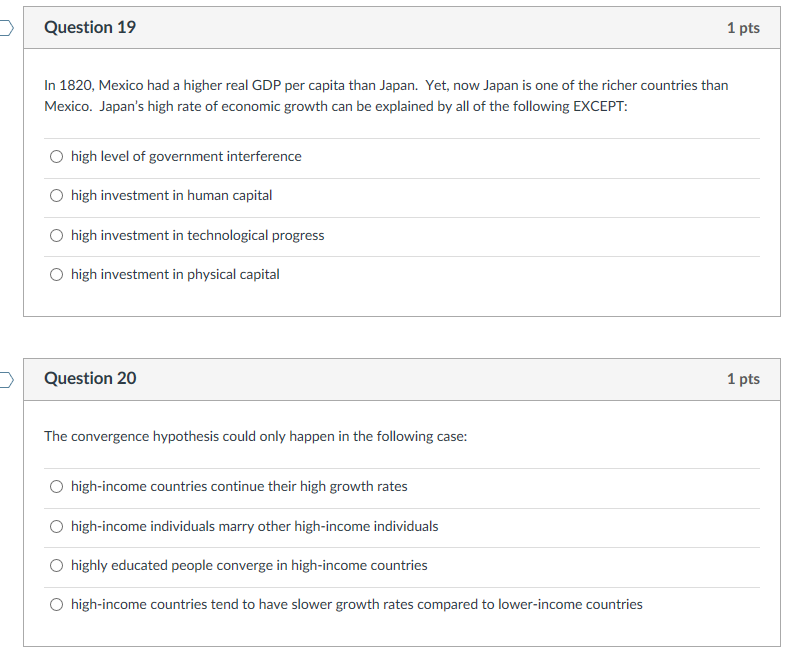Choose 'high investment in physical capital' radio button

coord(56,274)
